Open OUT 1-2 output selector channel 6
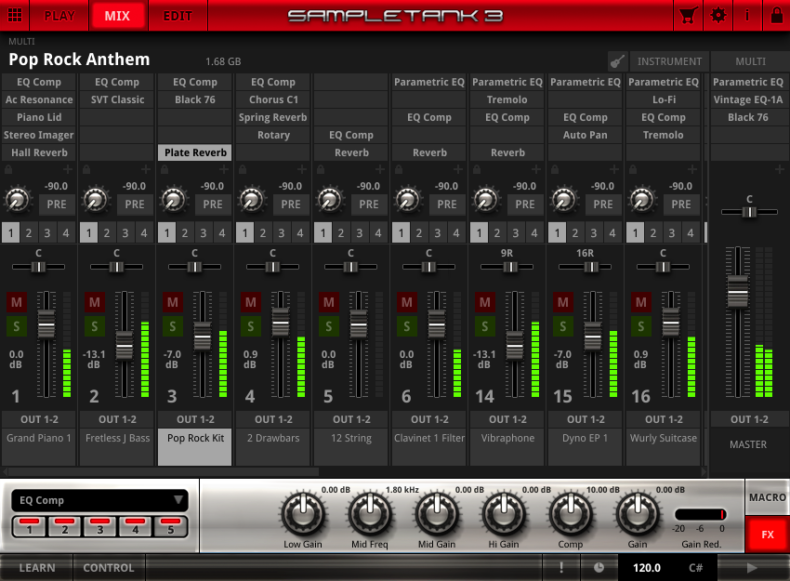Viewport: 790px width, 581px height. pos(429,419)
